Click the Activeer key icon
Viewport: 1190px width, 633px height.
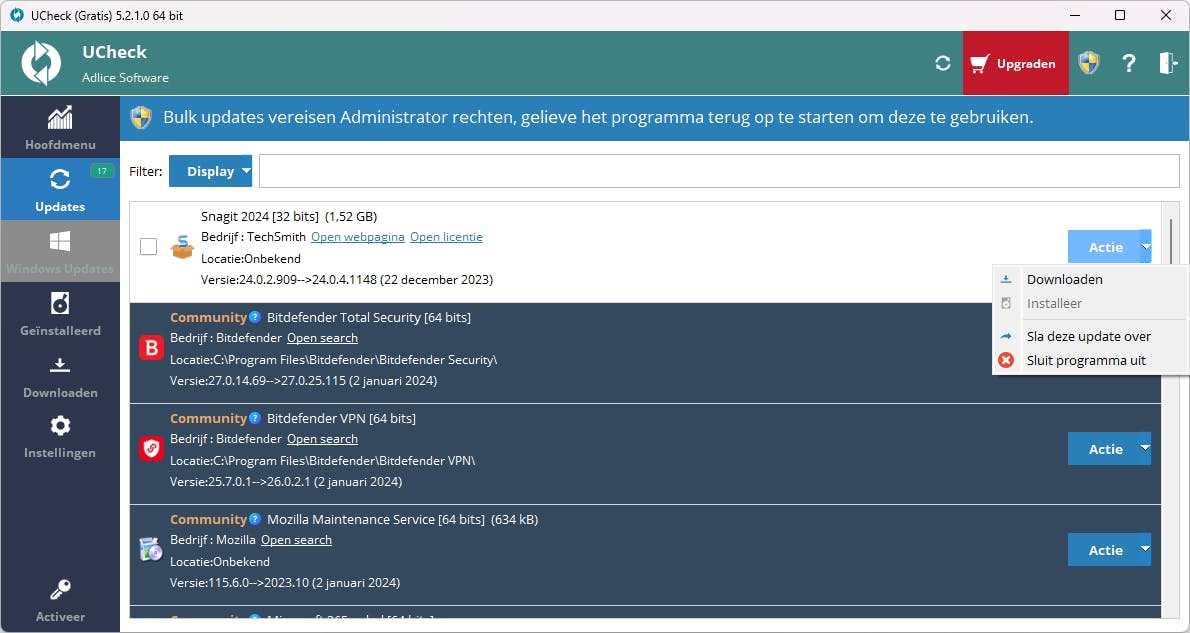click(x=60, y=590)
